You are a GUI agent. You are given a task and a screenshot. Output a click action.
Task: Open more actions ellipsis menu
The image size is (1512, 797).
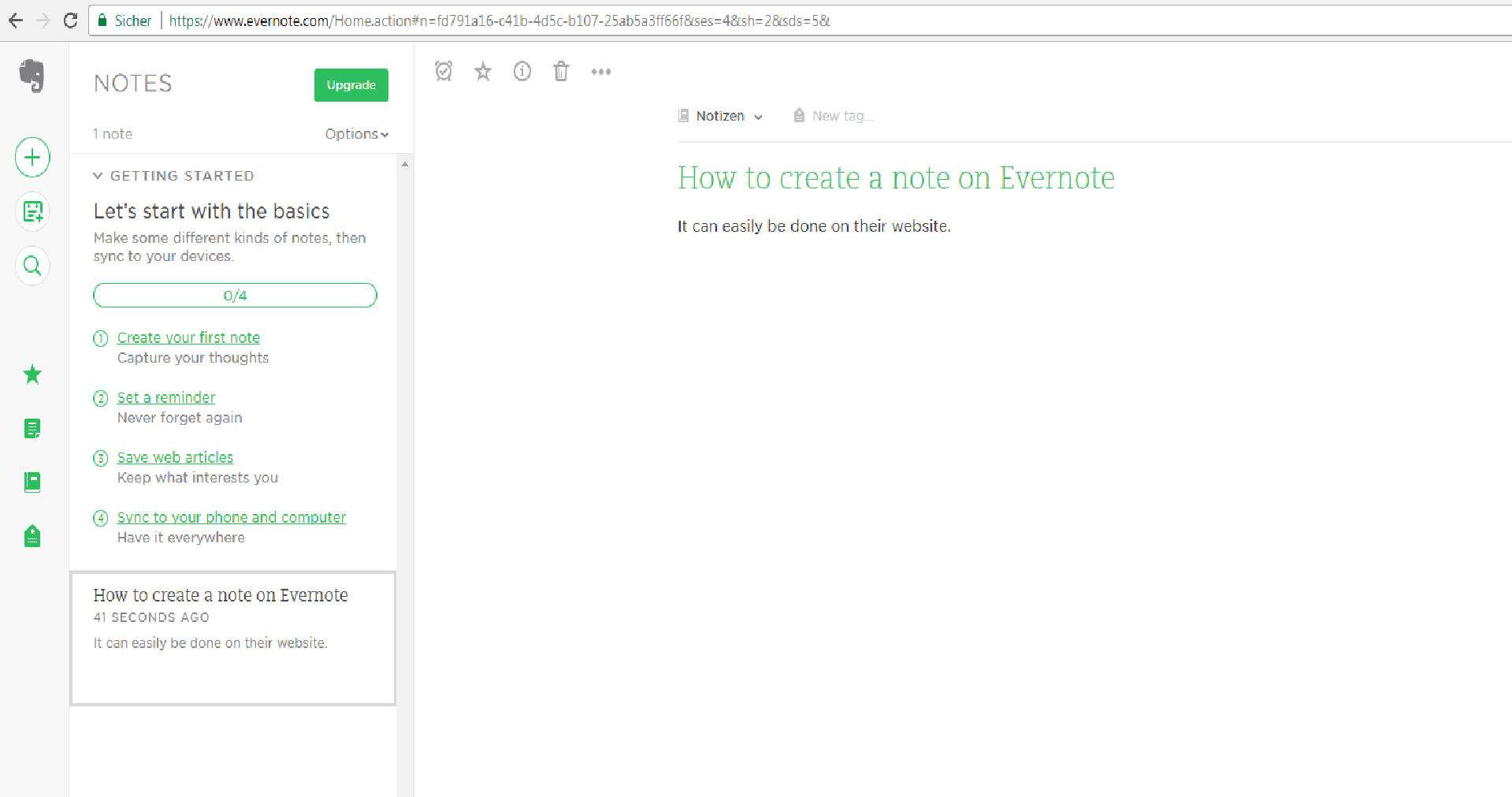click(601, 72)
